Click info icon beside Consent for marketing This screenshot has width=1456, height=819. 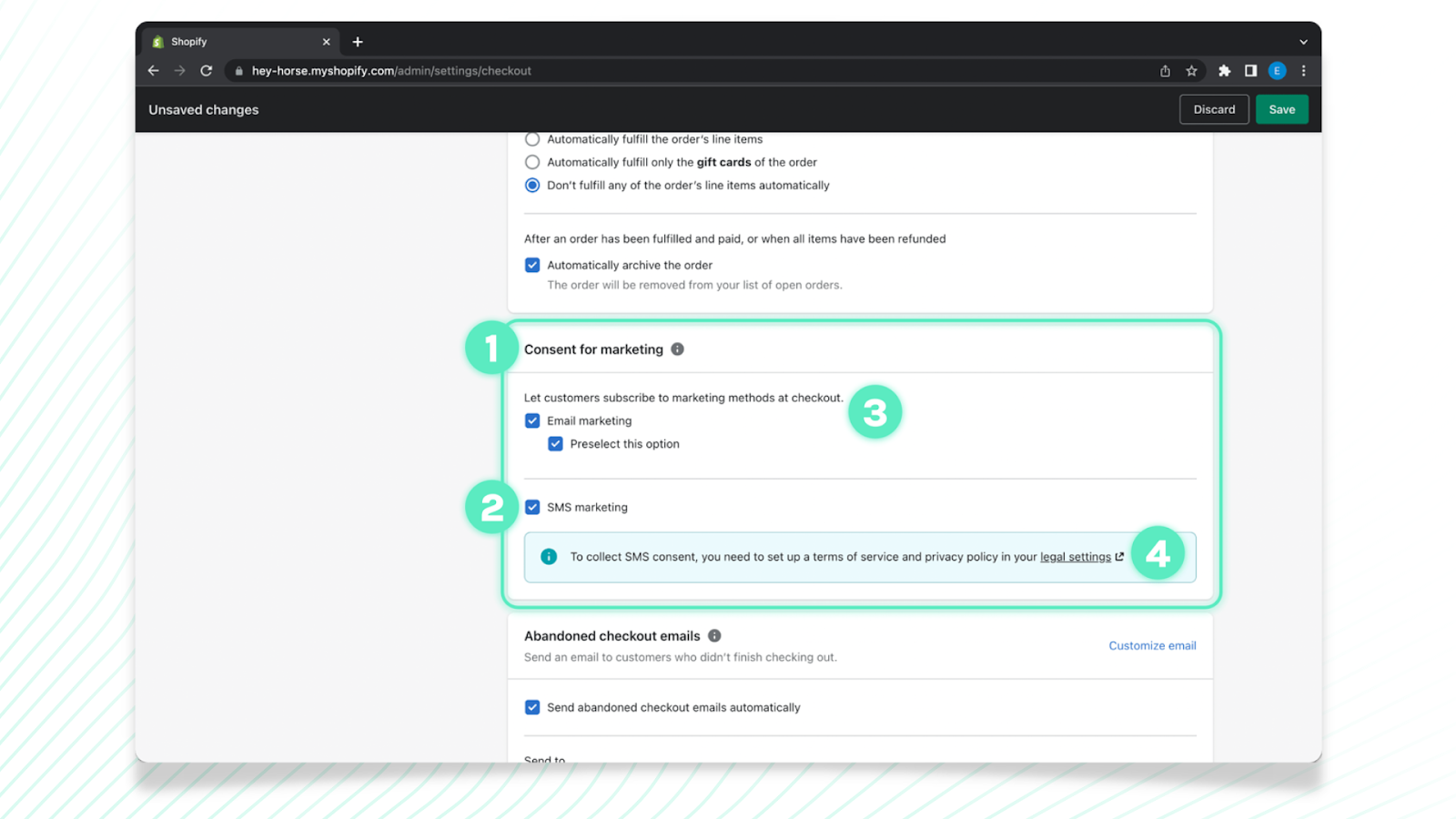tap(677, 349)
